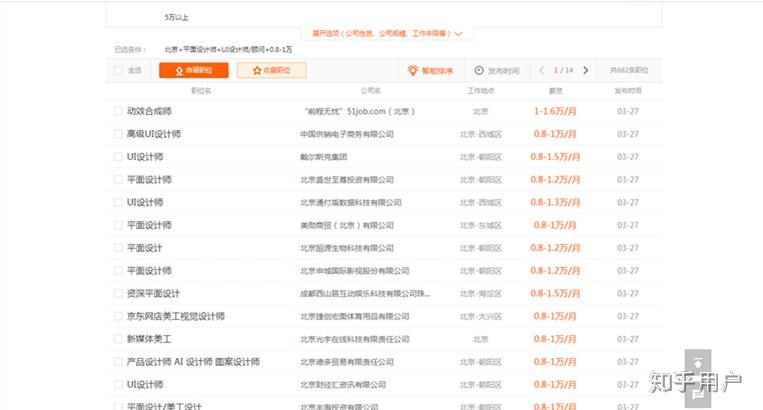The height and width of the screenshot is (410, 763).
Task: Check the box for 京东网店美工视觉设计师
Action: pos(118,317)
